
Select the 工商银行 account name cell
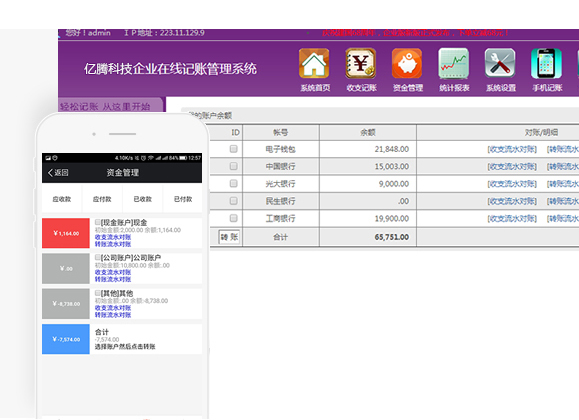pyautogui.click(x=281, y=219)
